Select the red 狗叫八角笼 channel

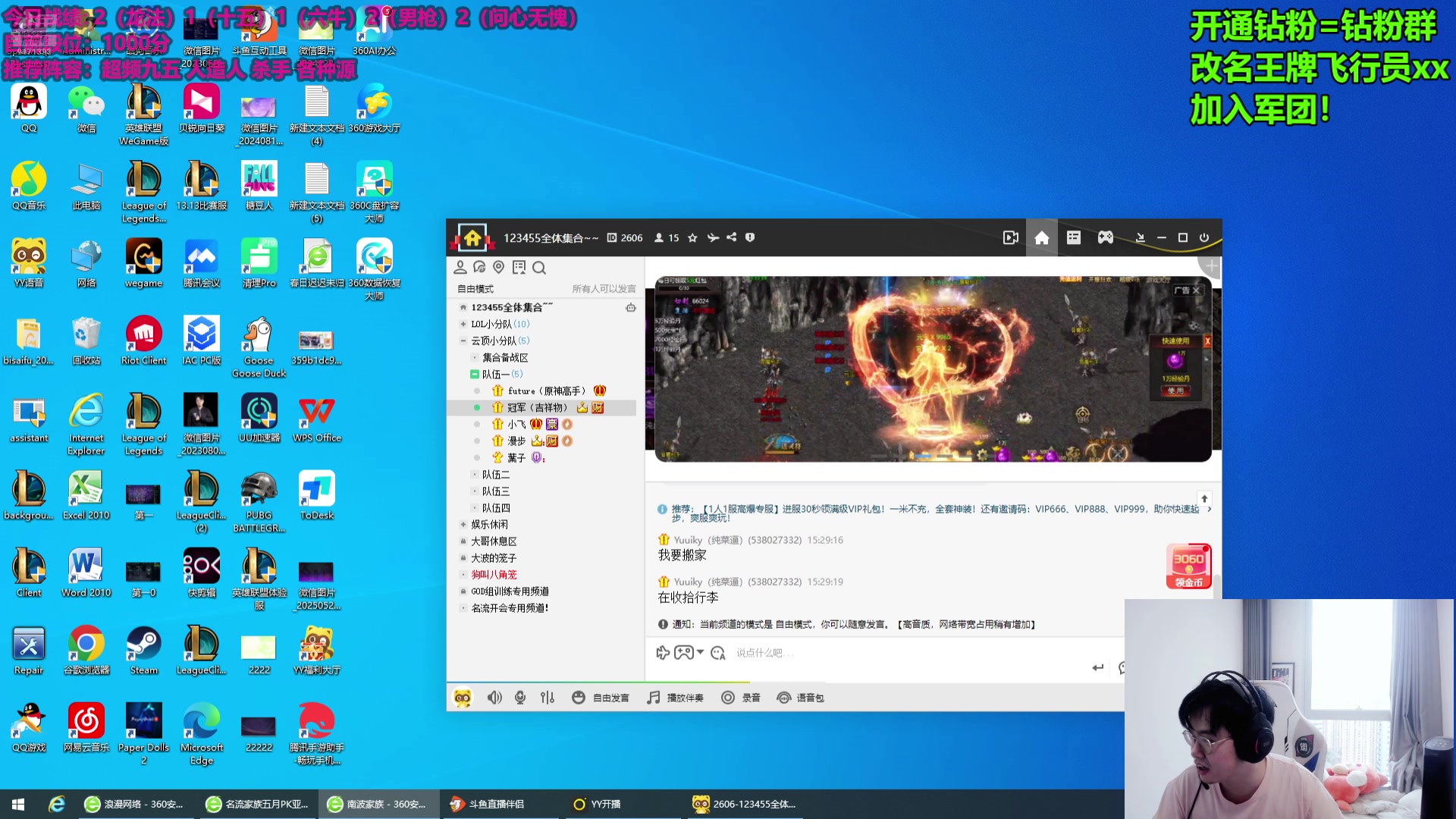pos(494,575)
